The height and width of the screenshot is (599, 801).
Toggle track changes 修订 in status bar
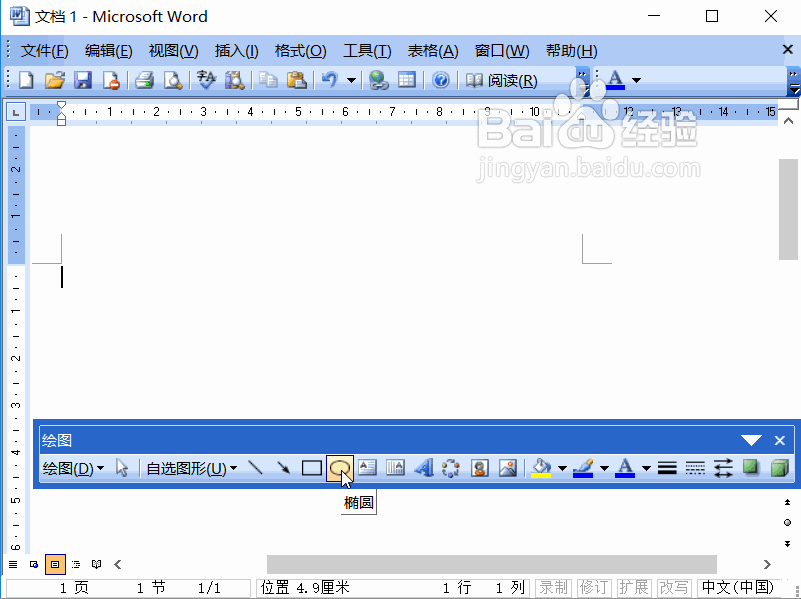tap(594, 588)
